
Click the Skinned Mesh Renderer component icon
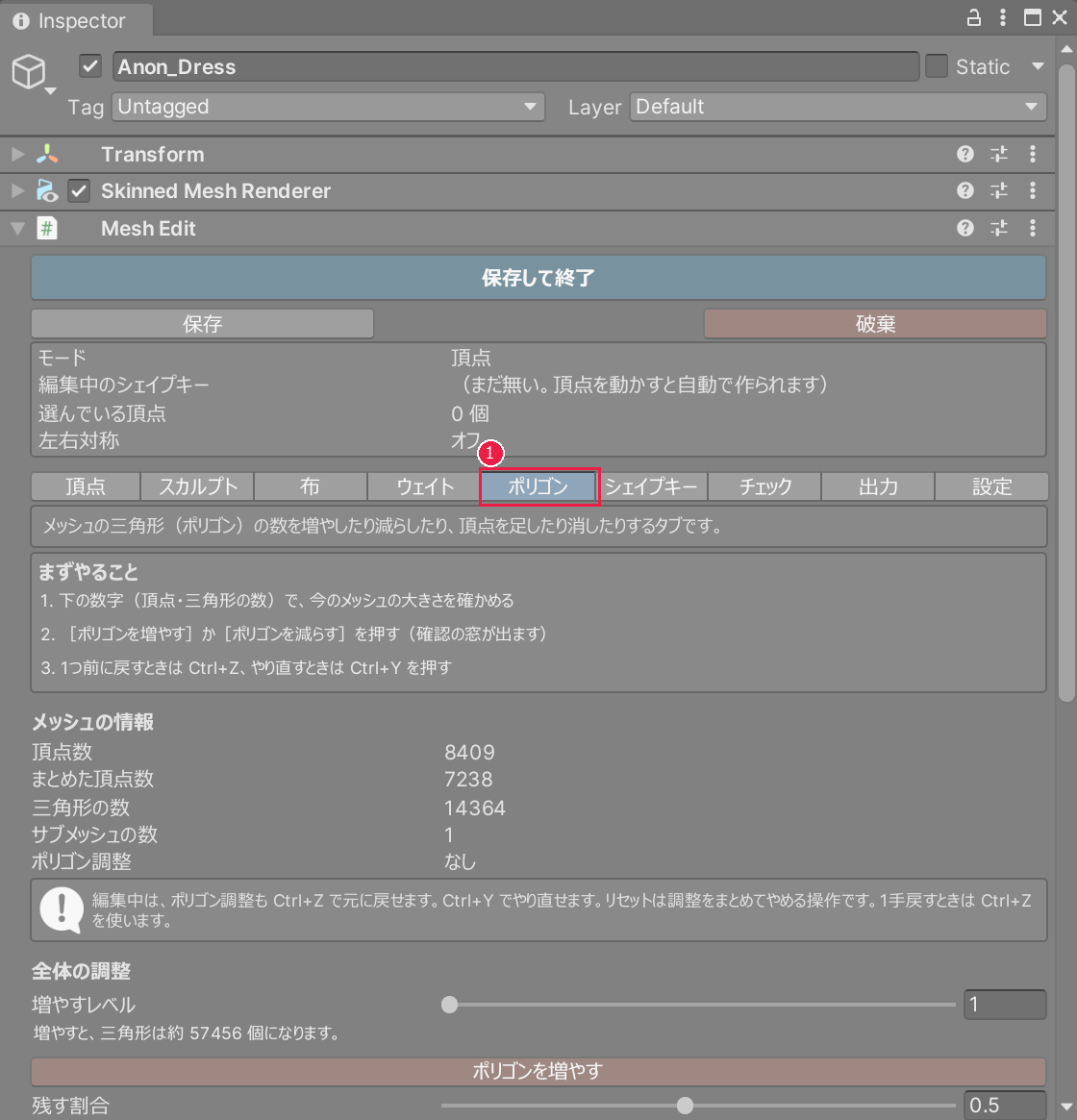pos(47,190)
